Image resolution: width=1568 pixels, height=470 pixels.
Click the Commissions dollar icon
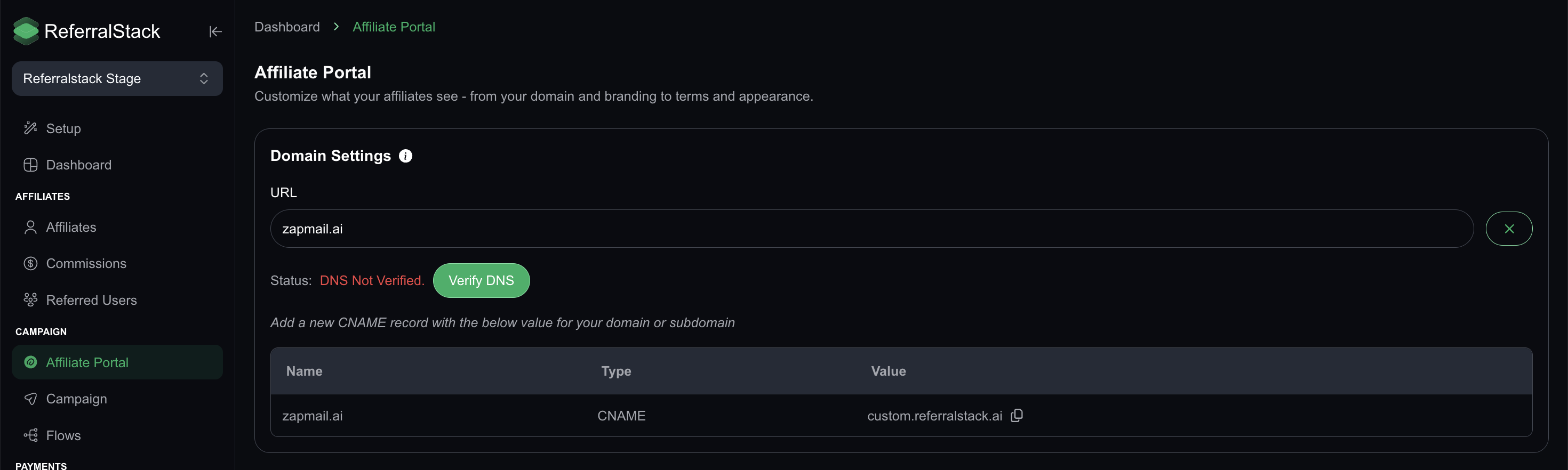30,263
